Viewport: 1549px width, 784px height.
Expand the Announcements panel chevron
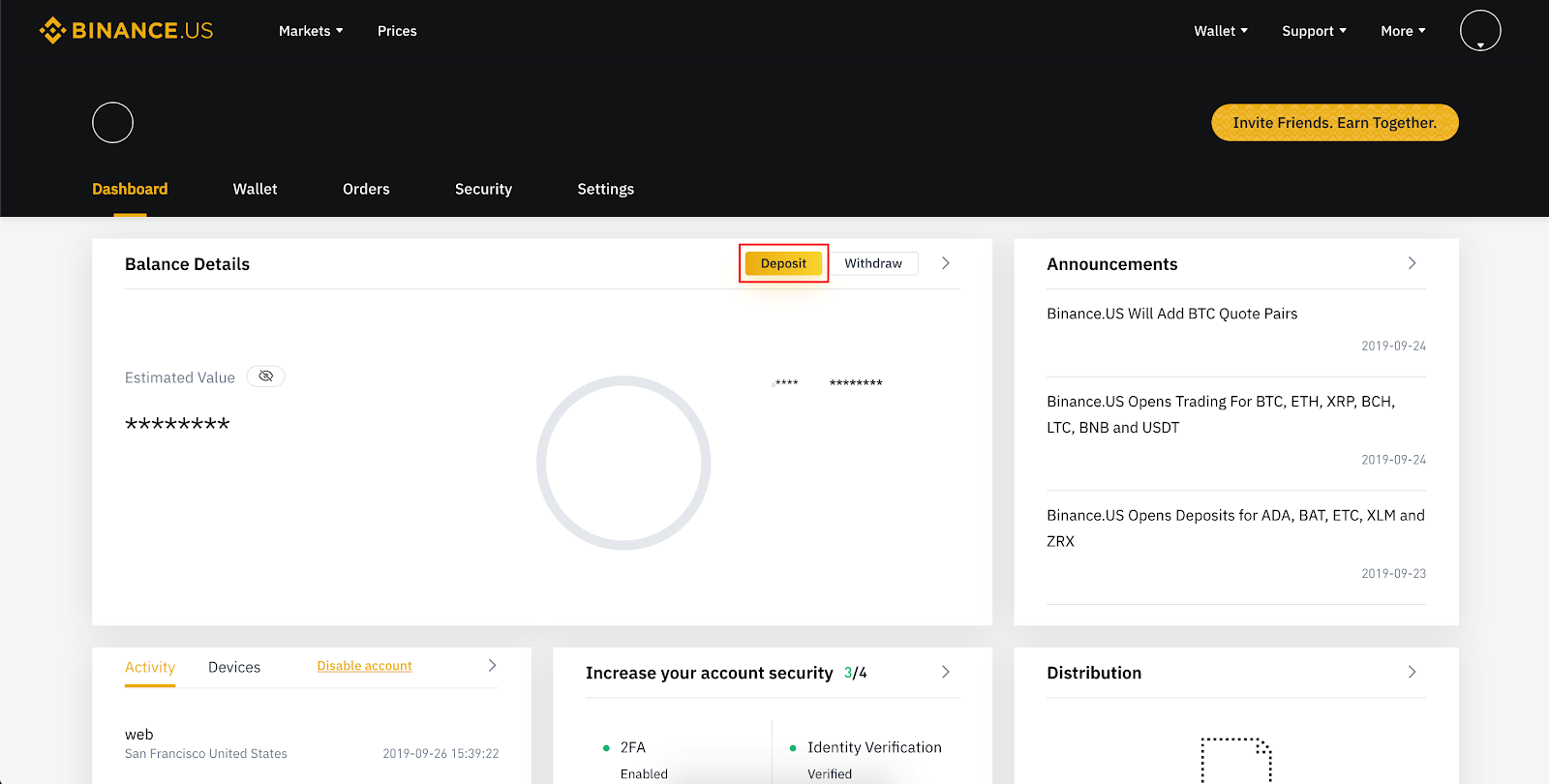click(1412, 263)
